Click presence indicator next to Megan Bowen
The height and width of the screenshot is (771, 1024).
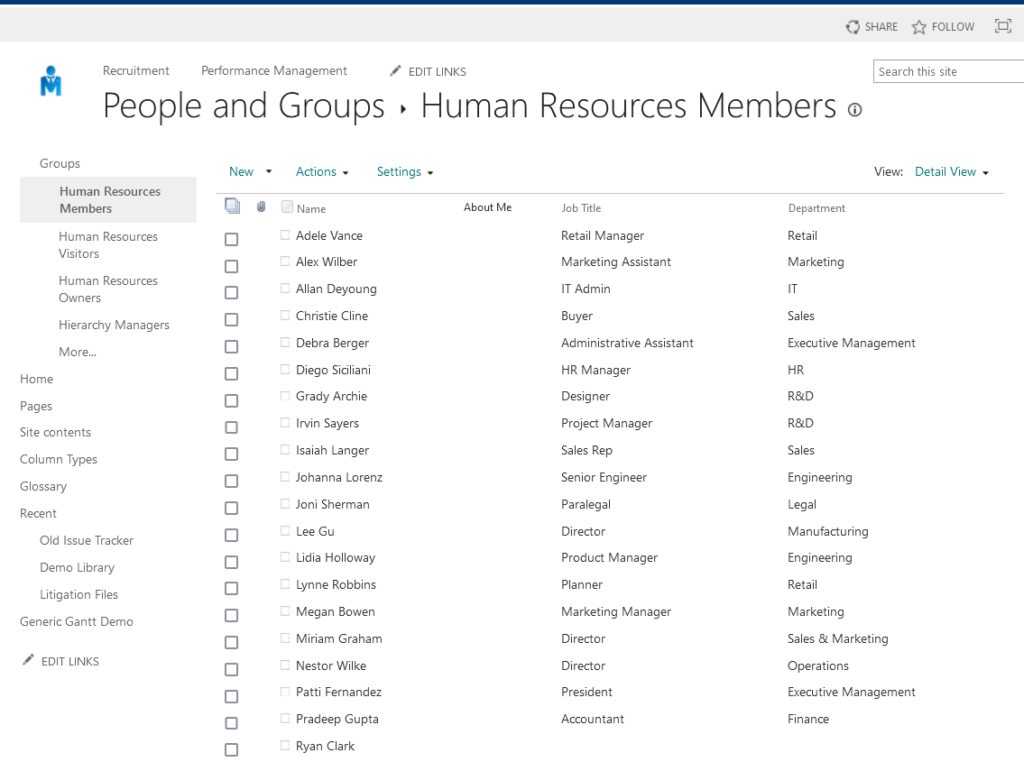(285, 611)
